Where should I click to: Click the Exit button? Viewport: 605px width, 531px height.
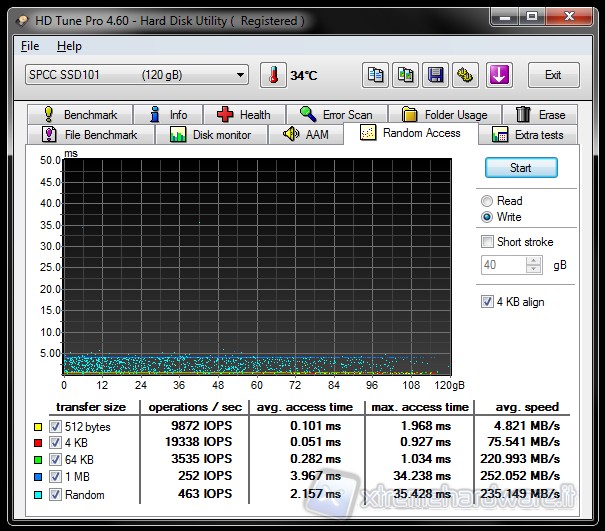coord(553,75)
